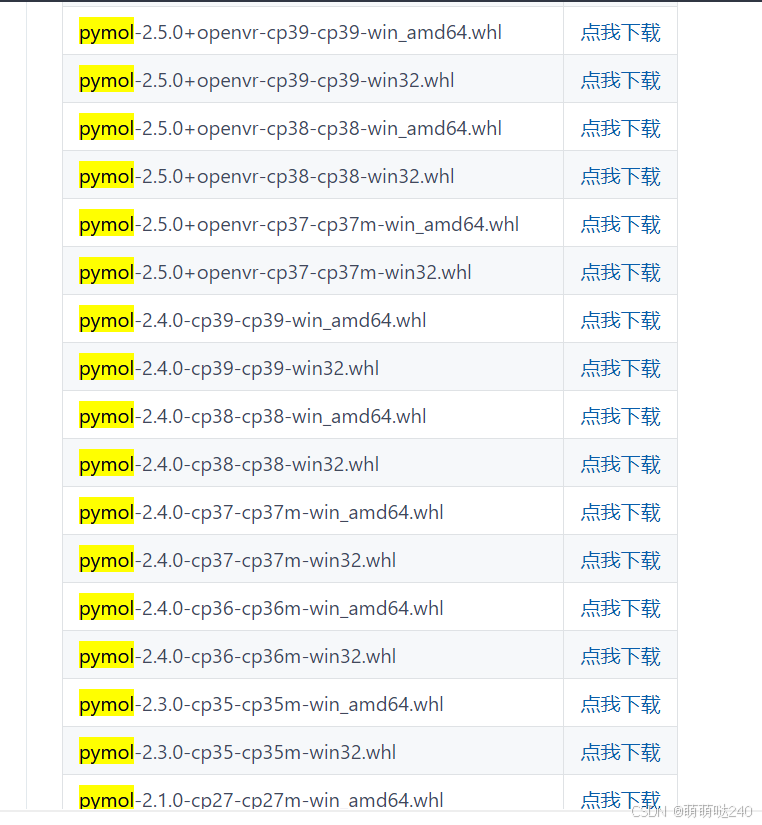Viewport: 762px width, 825px height.
Task: Download pymol-2.4.0-cp39-cp39-win32.whl via its 点我下载 link
Action: click(620, 368)
